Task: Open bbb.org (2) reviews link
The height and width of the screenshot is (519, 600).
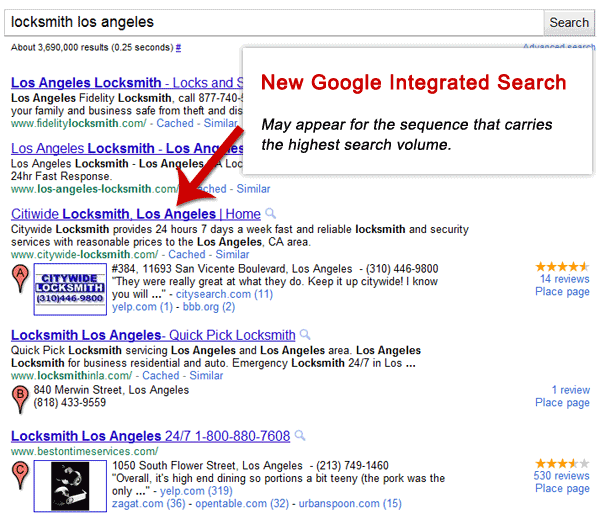Action: point(209,307)
